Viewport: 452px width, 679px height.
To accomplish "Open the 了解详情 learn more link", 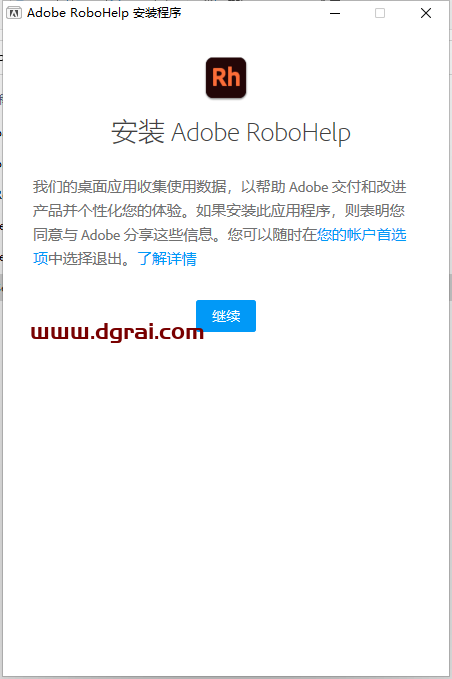I will pos(167,259).
